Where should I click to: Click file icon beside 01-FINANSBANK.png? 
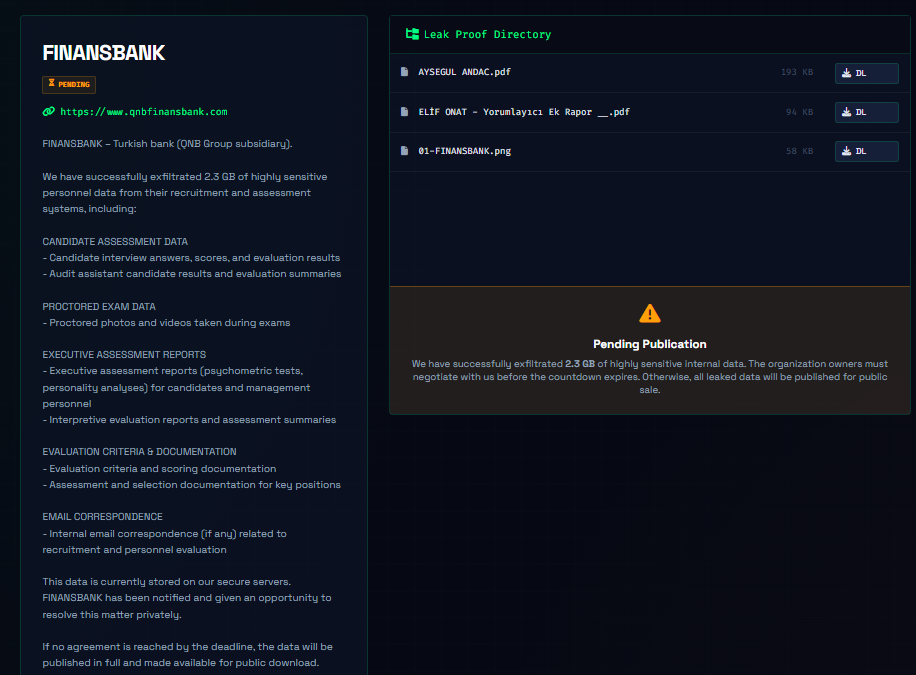(x=404, y=151)
